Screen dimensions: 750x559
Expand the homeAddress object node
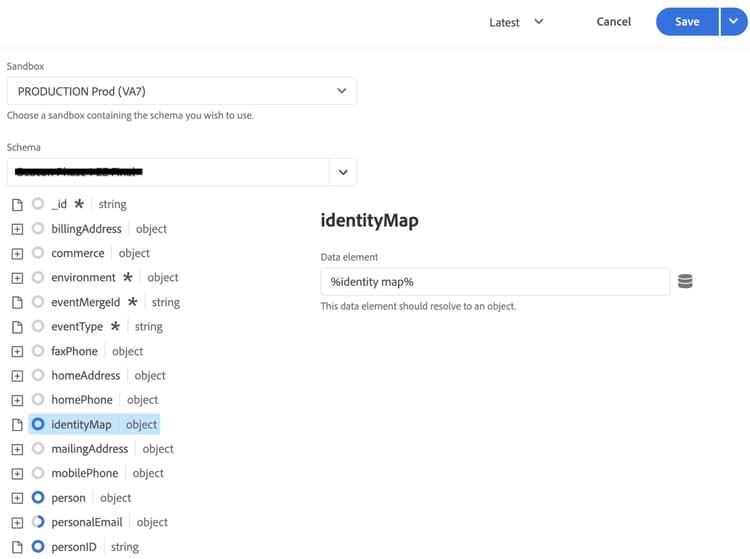[x=17, y=376]
